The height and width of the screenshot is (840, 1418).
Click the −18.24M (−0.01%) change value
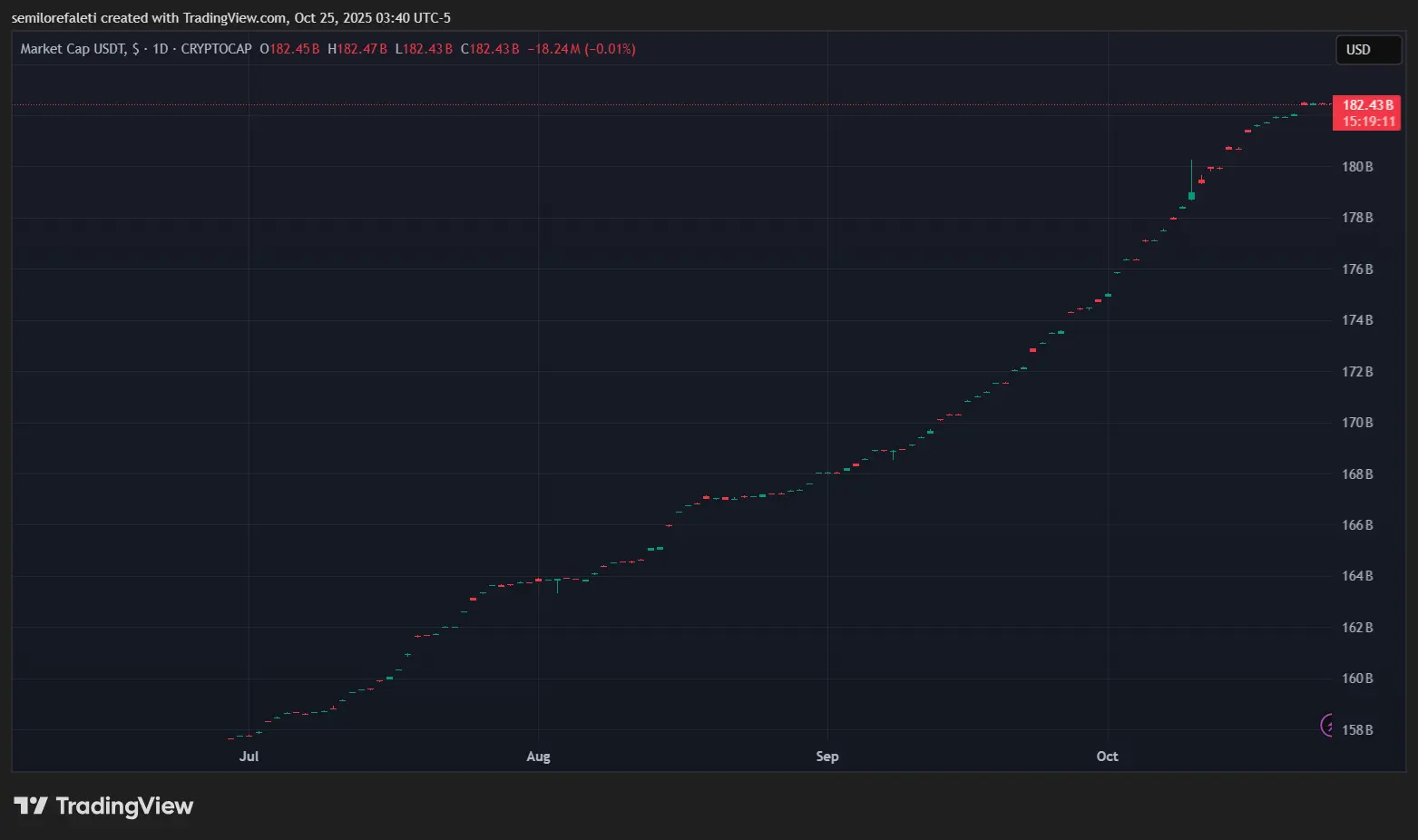(582, 49)
